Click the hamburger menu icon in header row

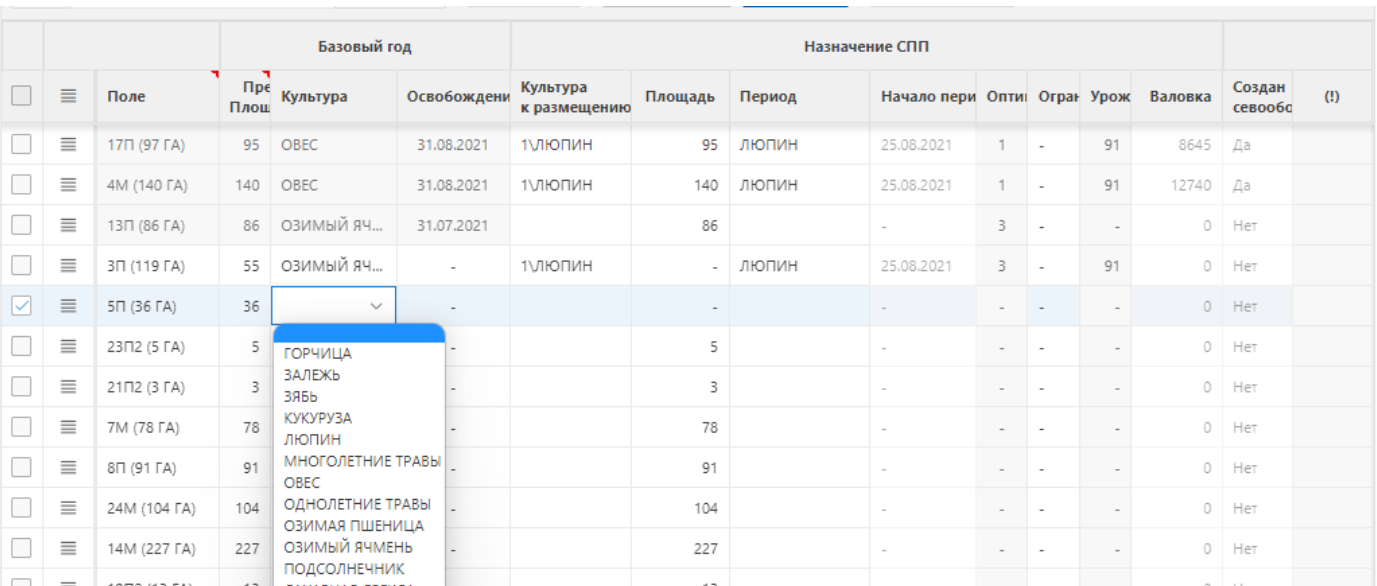pos(69,96)
